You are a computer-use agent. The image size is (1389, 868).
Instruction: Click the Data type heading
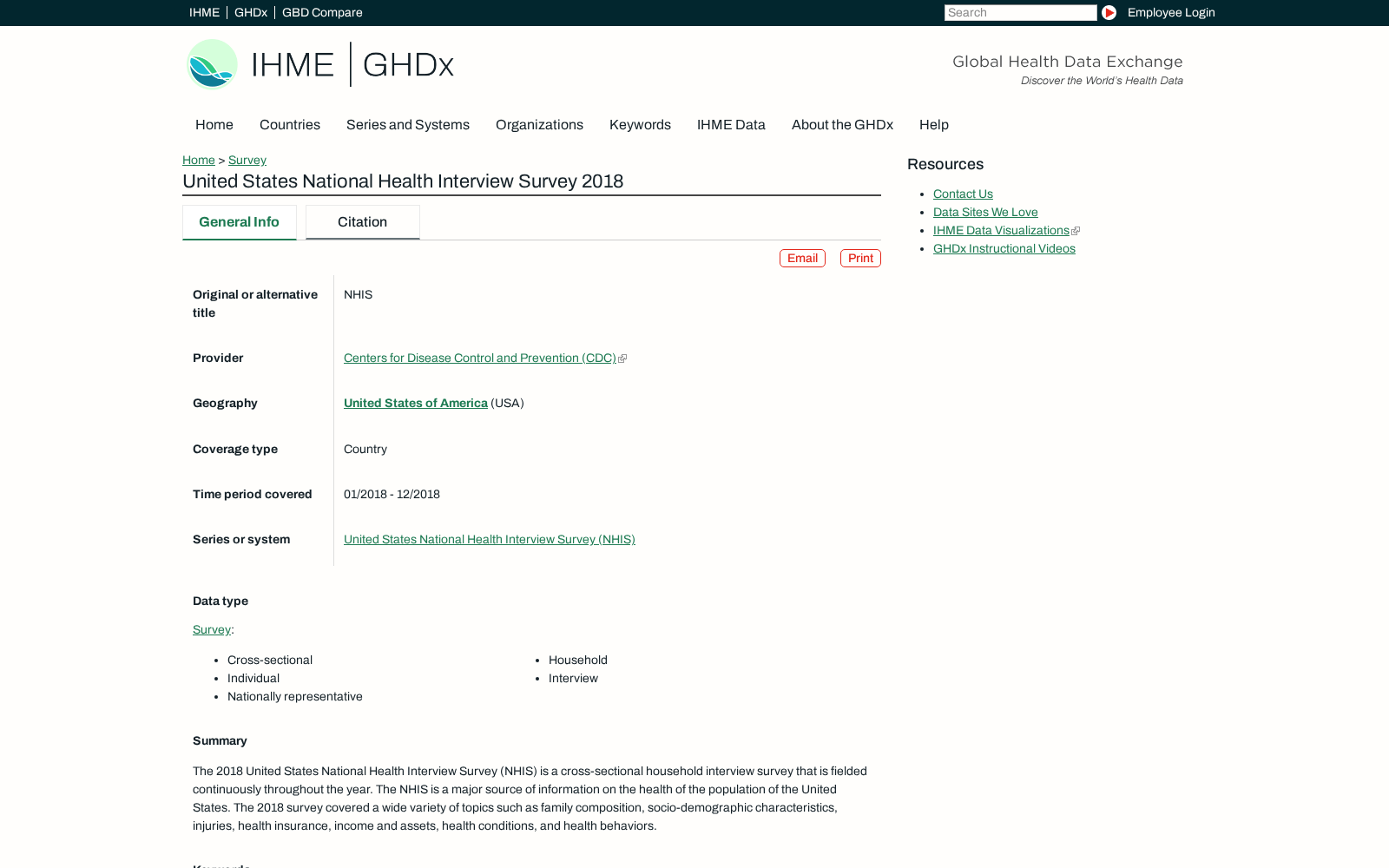click(x=221, y=601)
